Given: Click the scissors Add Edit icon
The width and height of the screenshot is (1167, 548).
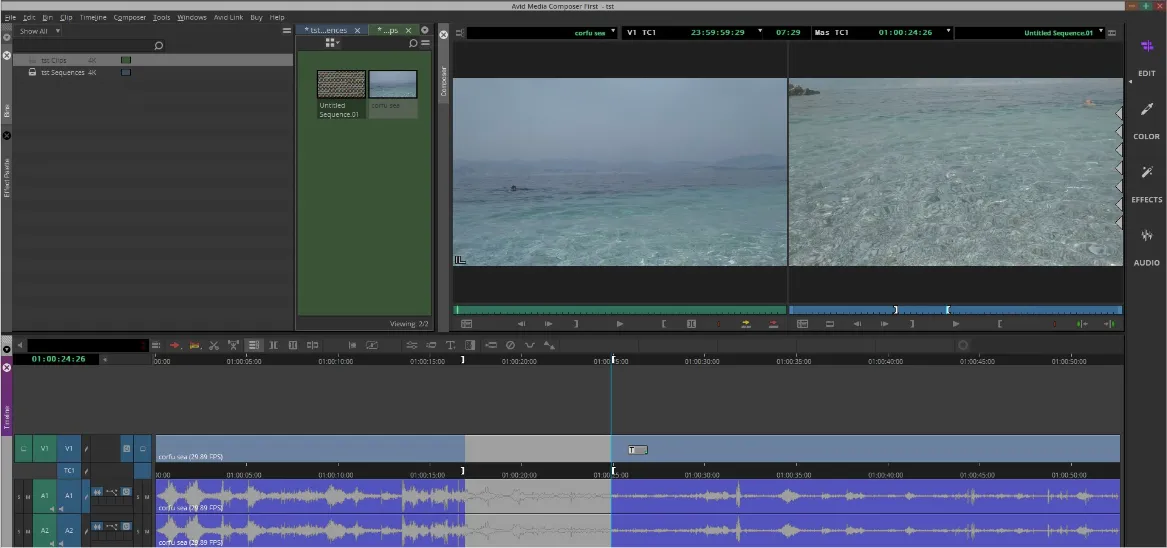Looking at the screenshot, I should point(214,345).
